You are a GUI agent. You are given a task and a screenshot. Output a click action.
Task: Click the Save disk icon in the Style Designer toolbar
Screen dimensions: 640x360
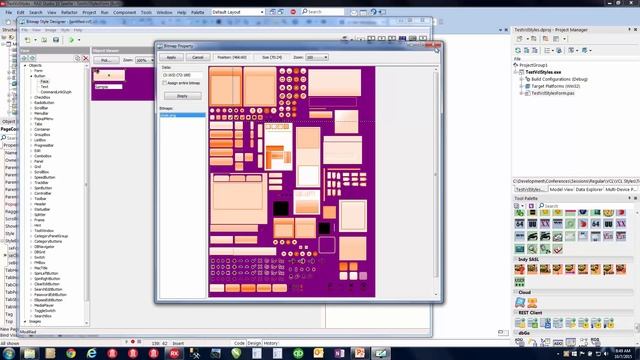pyautogui.click(x=56, y=40)
